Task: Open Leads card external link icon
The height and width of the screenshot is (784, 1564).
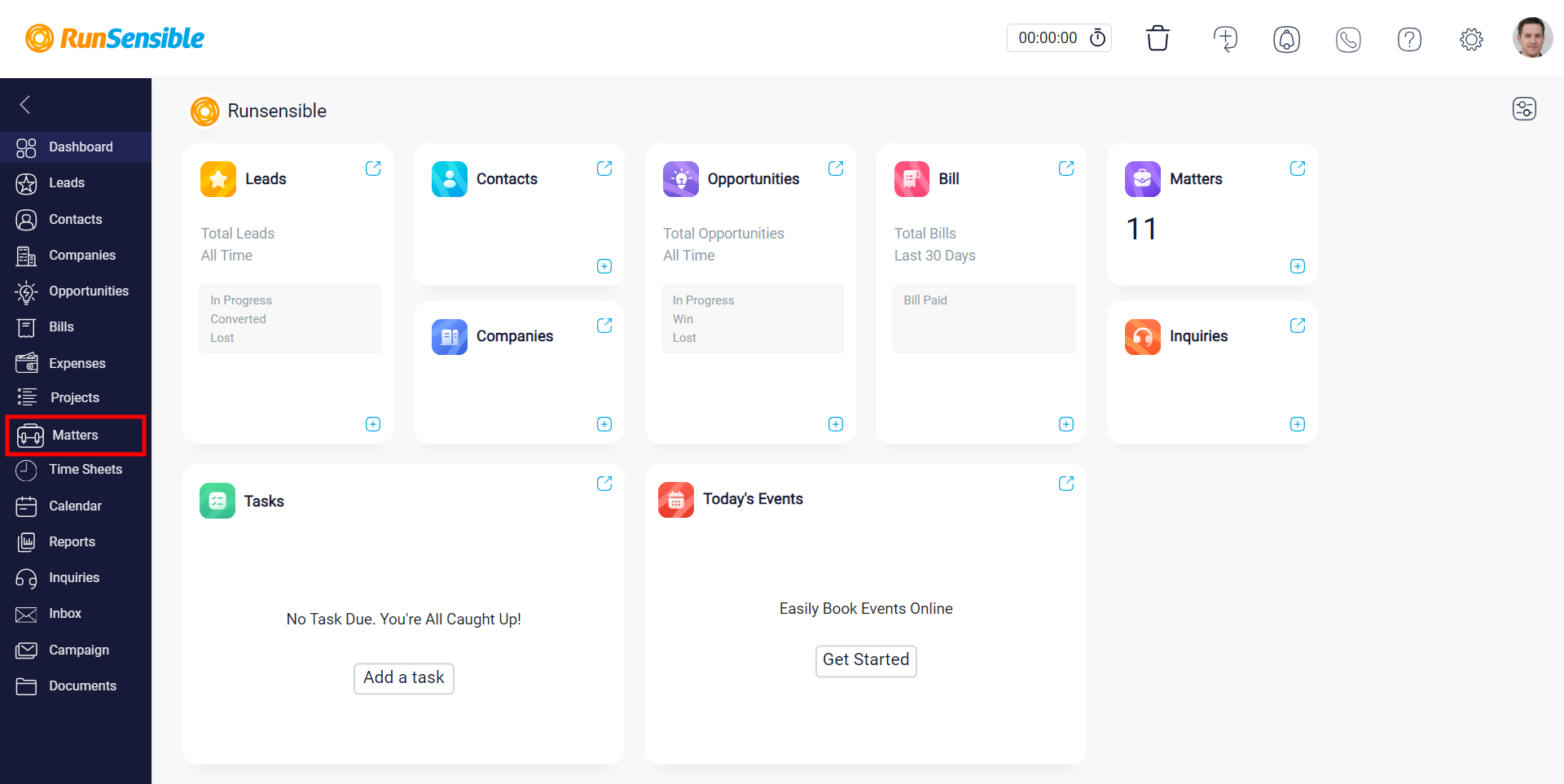Action: click(373, 169)
